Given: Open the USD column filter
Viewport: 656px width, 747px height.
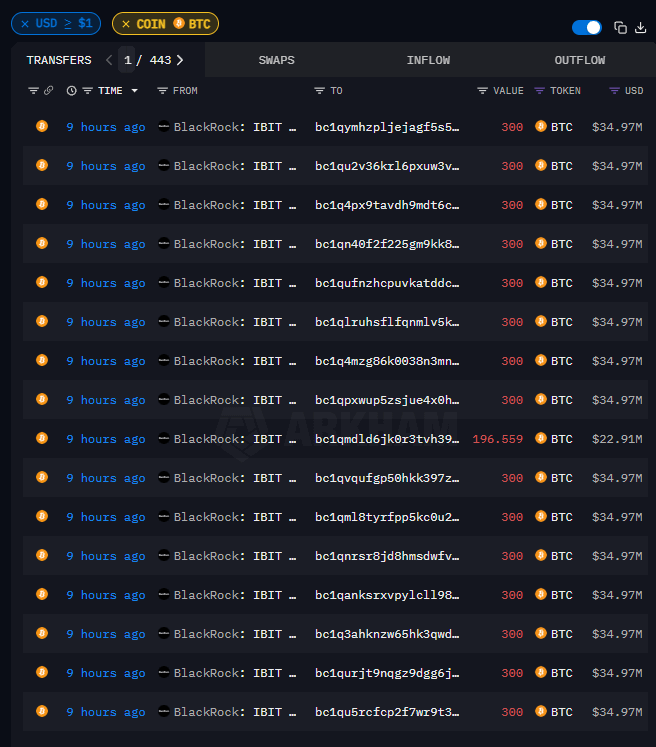Looking at the screenshot, I should (x=615, y=91).
